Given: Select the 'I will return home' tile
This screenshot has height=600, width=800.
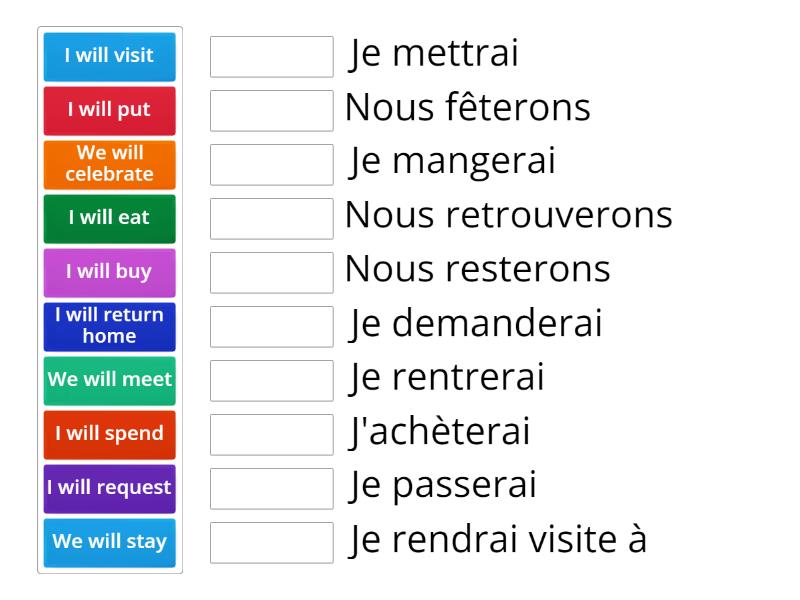Looking at the screenshot, I should [109, 326].
